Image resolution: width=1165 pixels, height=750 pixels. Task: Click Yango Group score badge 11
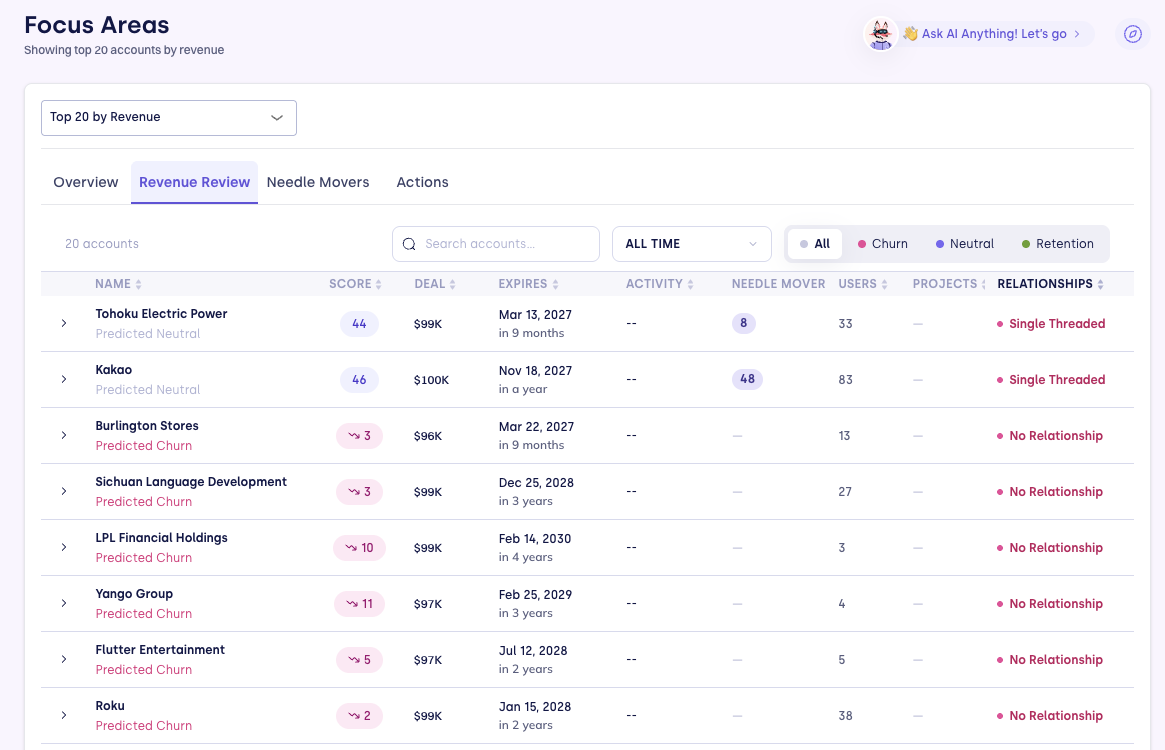[360, 604]
